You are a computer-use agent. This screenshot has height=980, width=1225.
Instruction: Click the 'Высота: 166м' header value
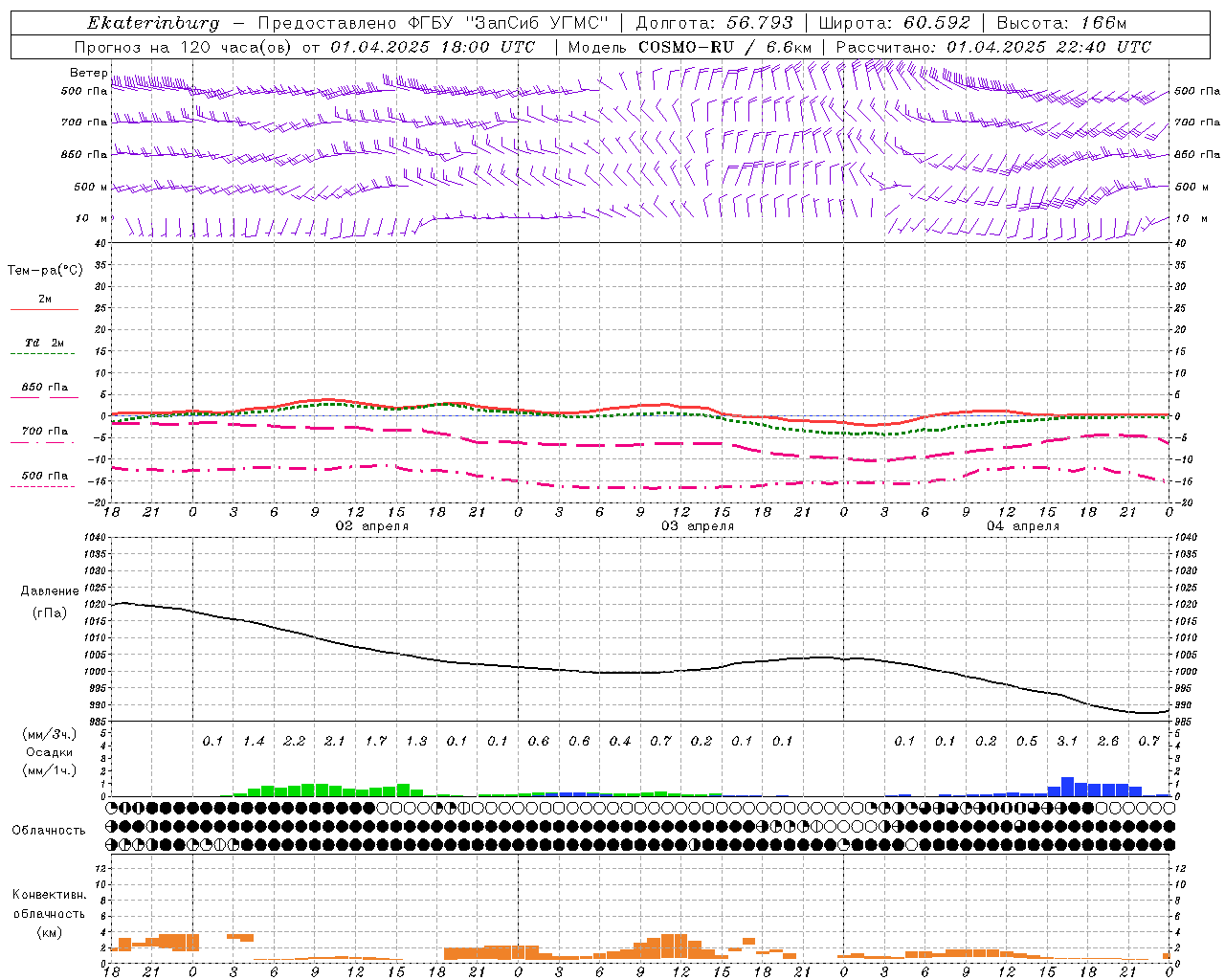click(x=1061, y=23)
